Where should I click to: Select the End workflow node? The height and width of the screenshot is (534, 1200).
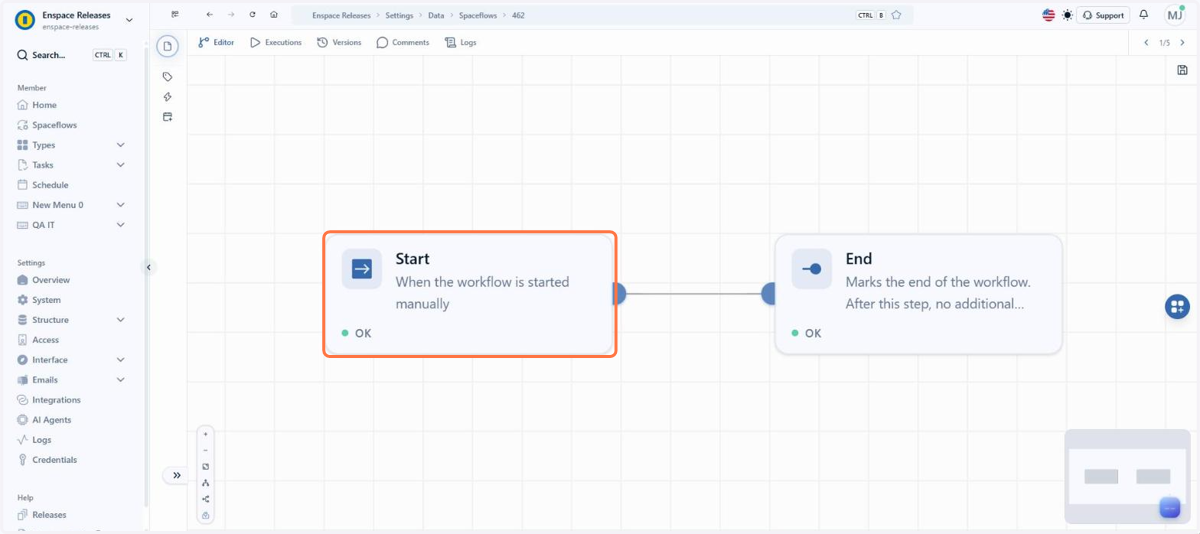[x=918, y=294]
